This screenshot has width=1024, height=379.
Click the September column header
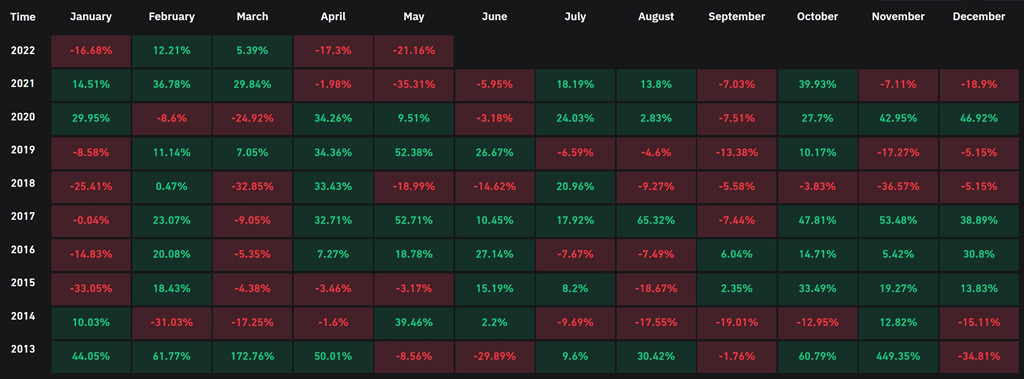[x=737, y=17]
